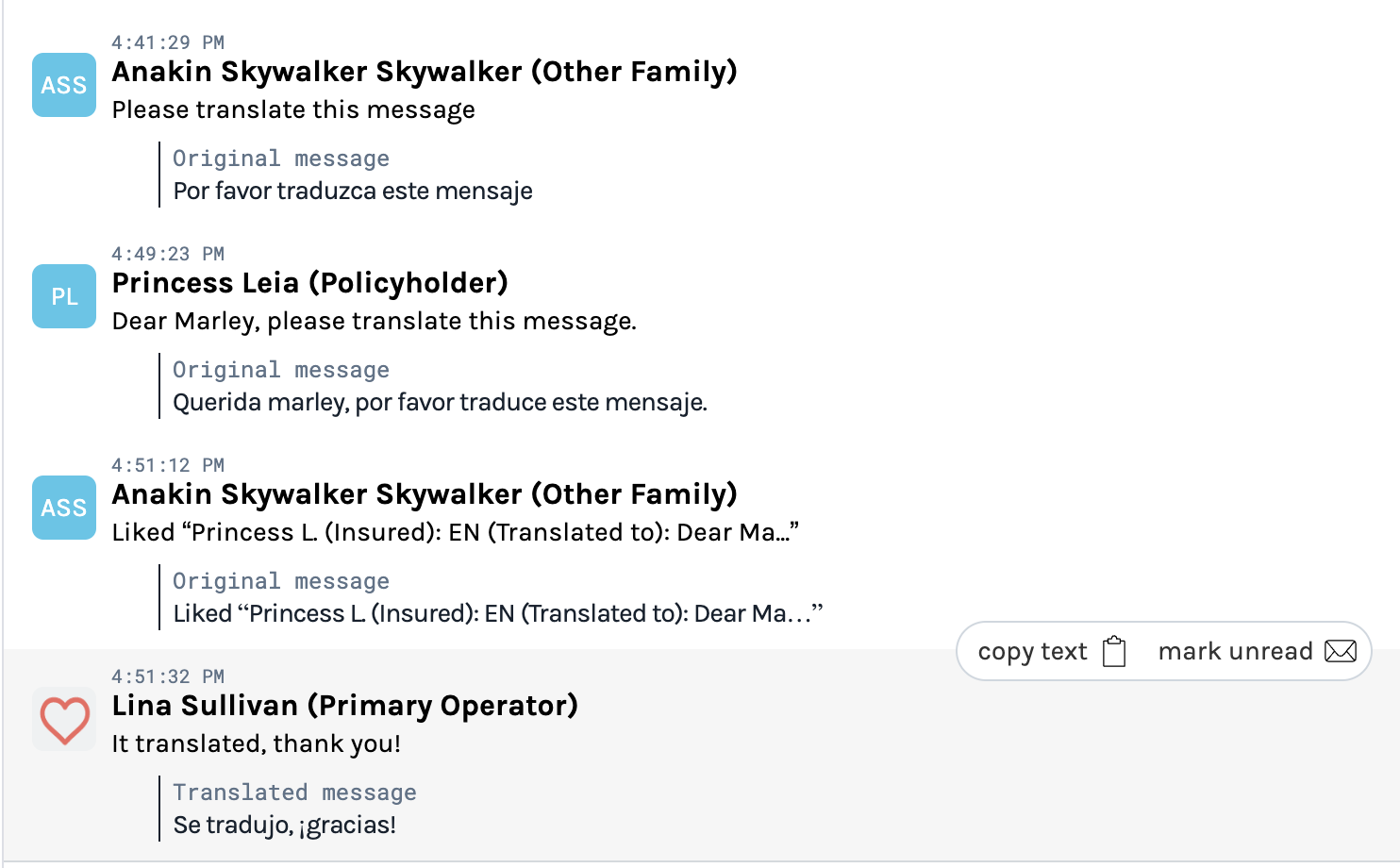Click the 'It translated, thank you!' message
The height and width of the screenshot is (868, 1400).
coord(256,743)
